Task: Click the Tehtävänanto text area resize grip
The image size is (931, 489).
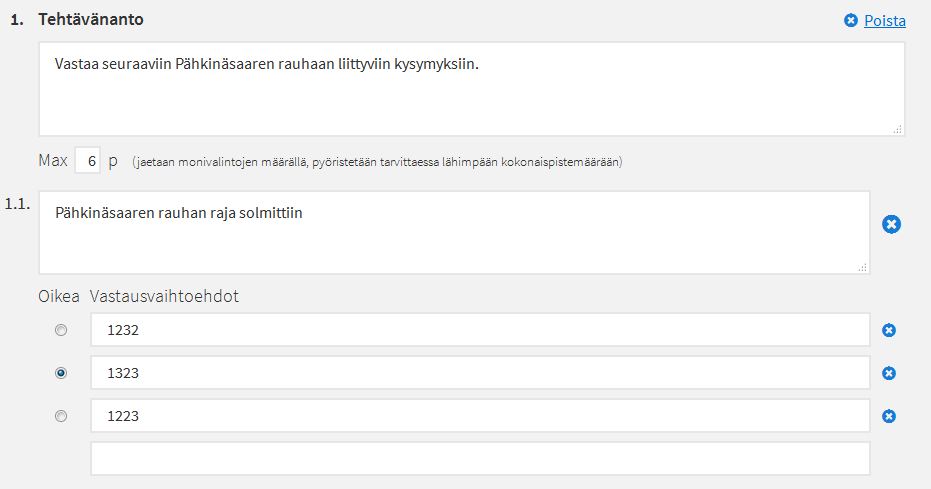Action: point(898,129)
